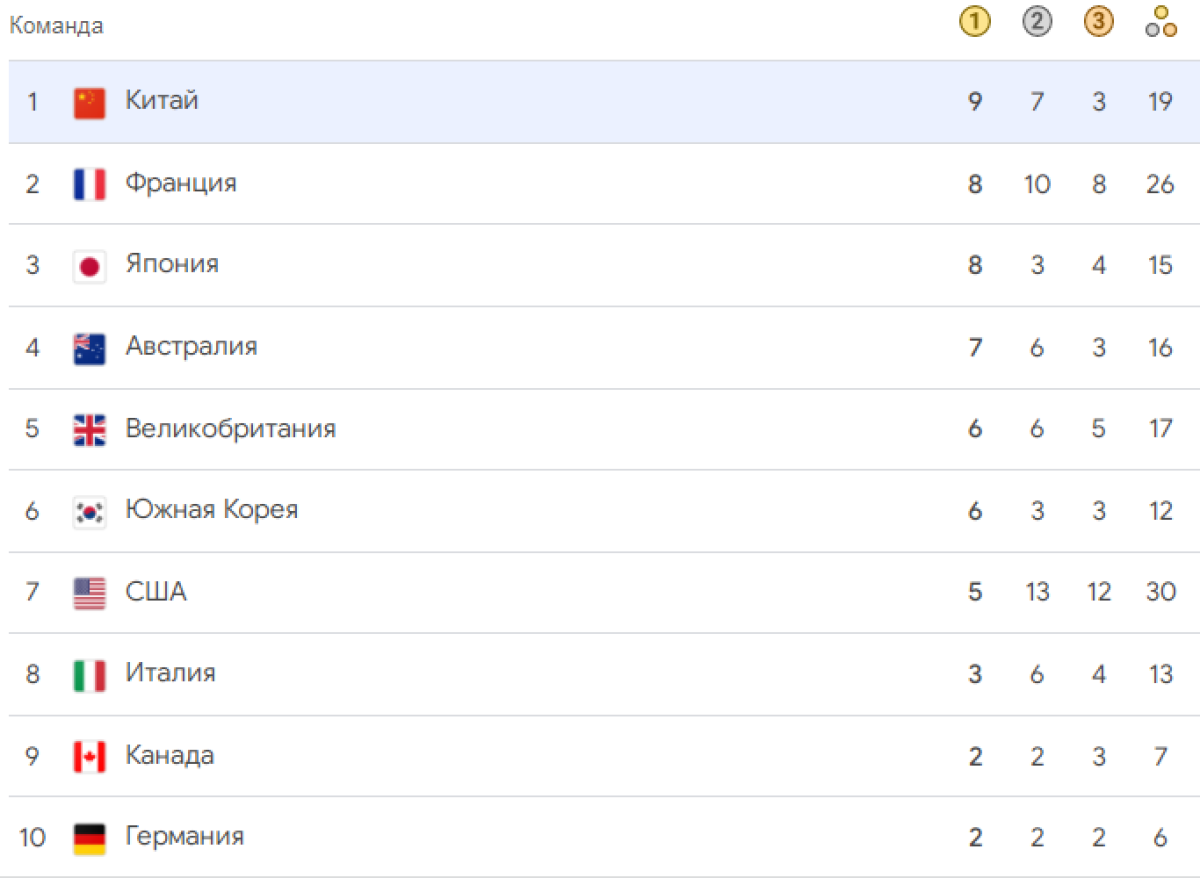Click the USA flag icon
This screenshot has width=1200, height=878.
pos(90,593)
